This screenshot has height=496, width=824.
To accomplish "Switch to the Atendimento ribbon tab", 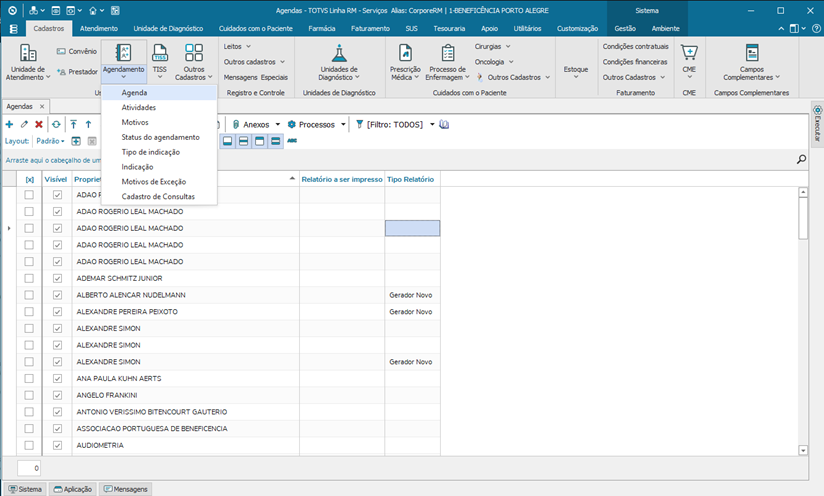I will tap(99, 28).
